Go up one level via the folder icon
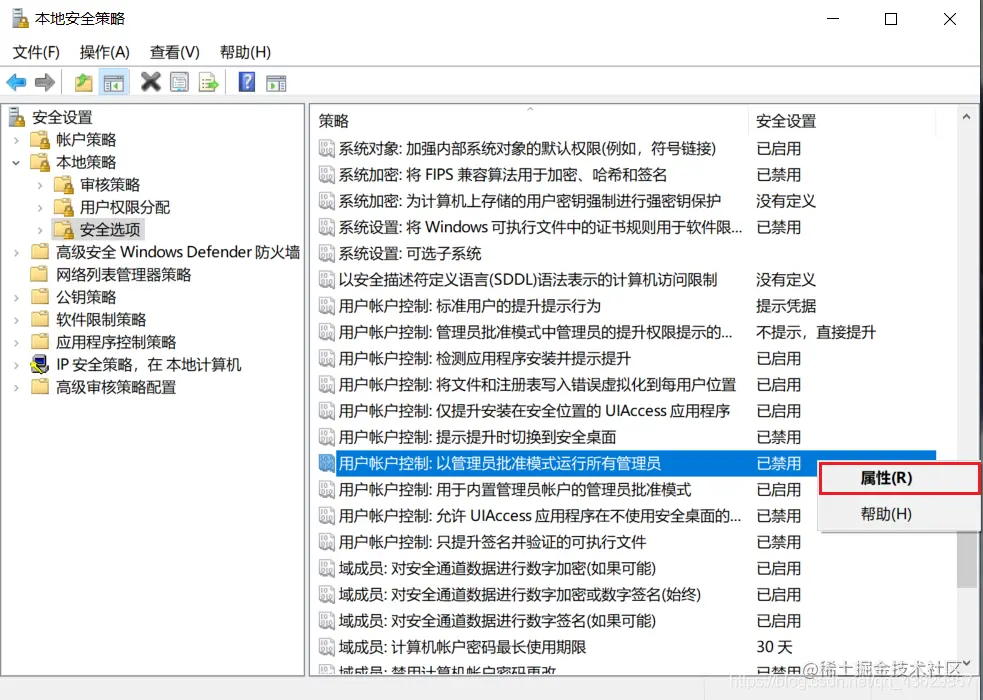This screenshot has width=983, height=700. pos(85,82)
